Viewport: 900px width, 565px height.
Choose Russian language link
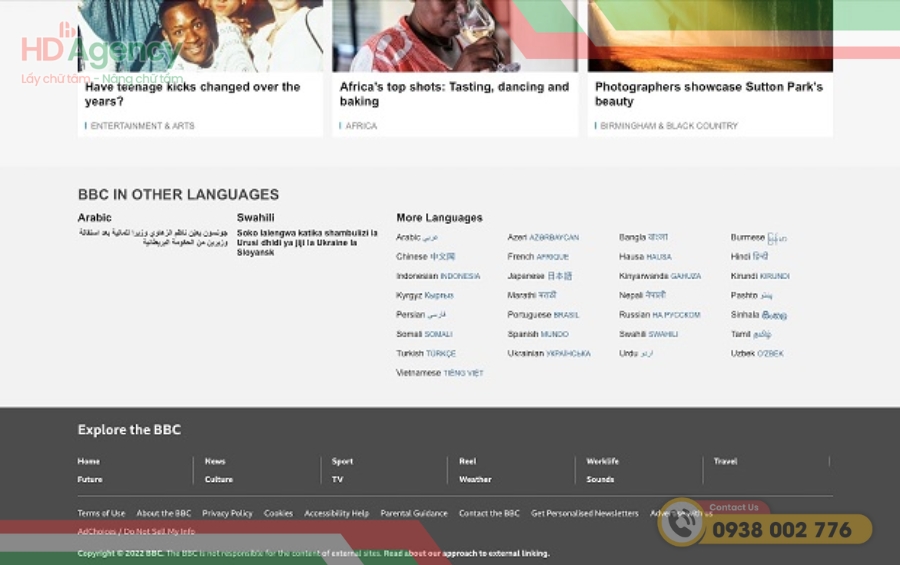coord(660,315)
